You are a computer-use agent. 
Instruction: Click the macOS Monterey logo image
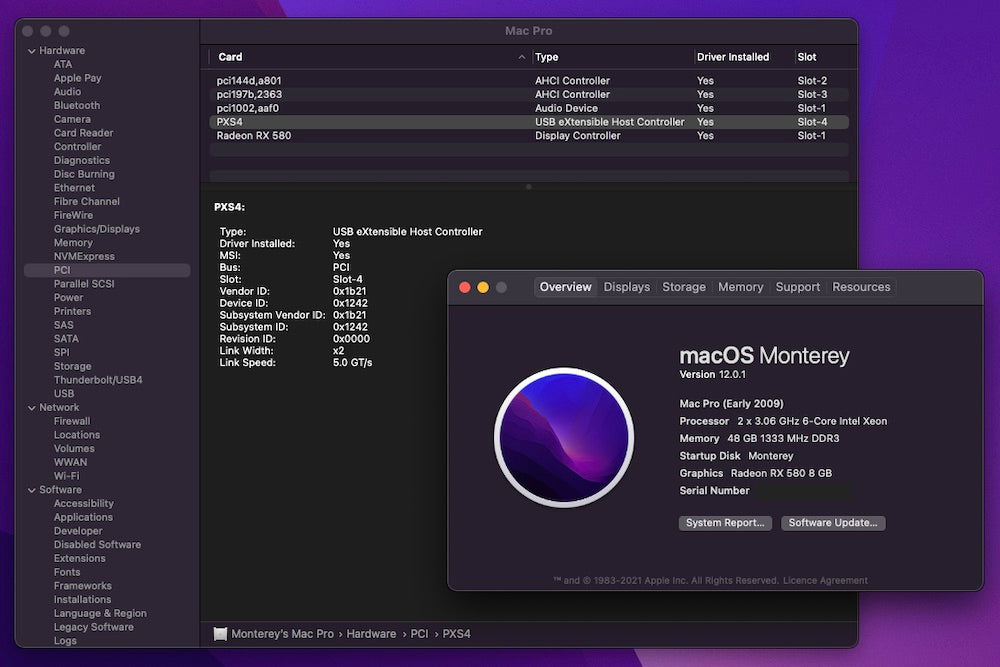tap(564, 438)
